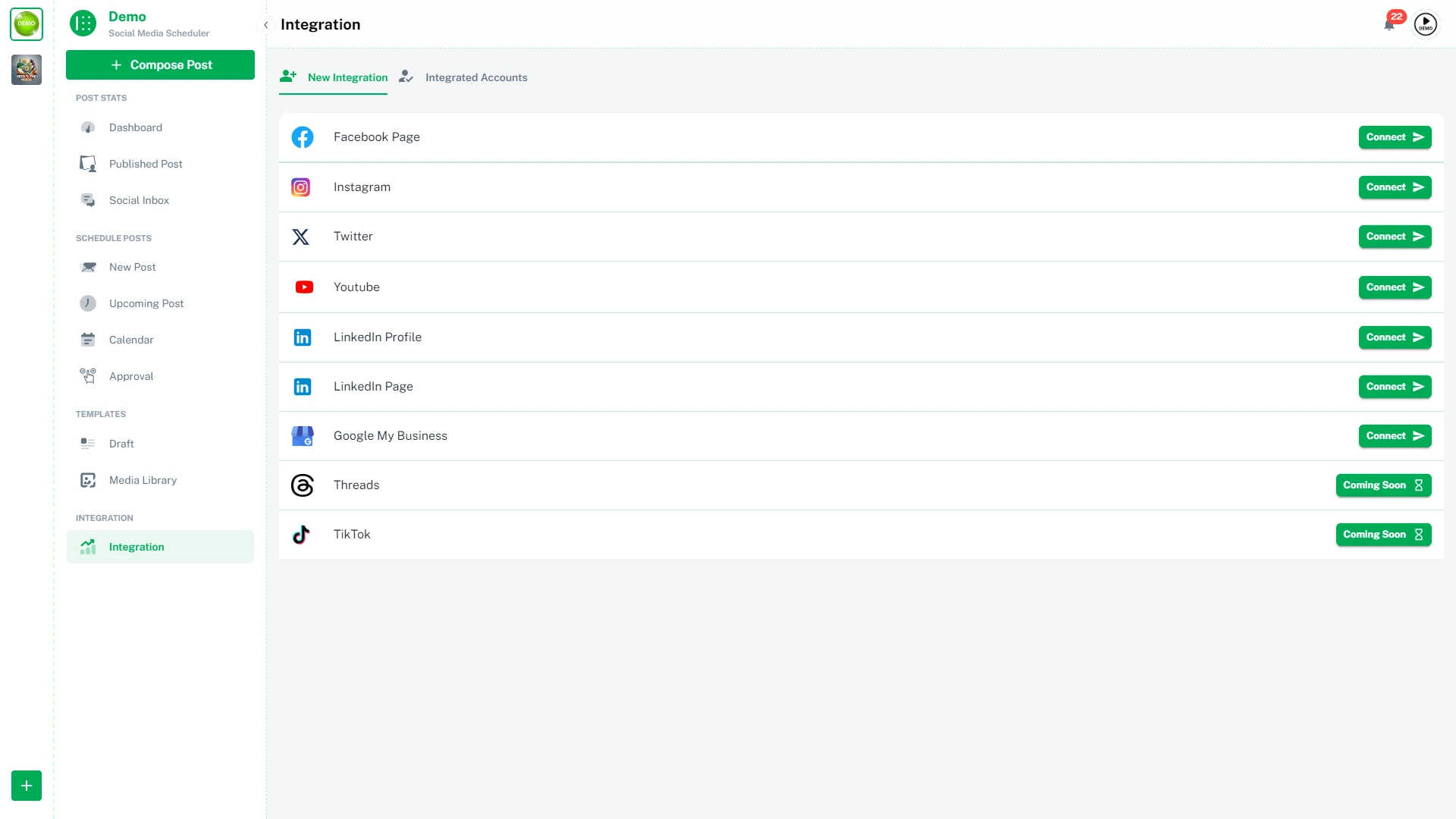
Task: Click the Integration page heading
Action: [321, 24]
